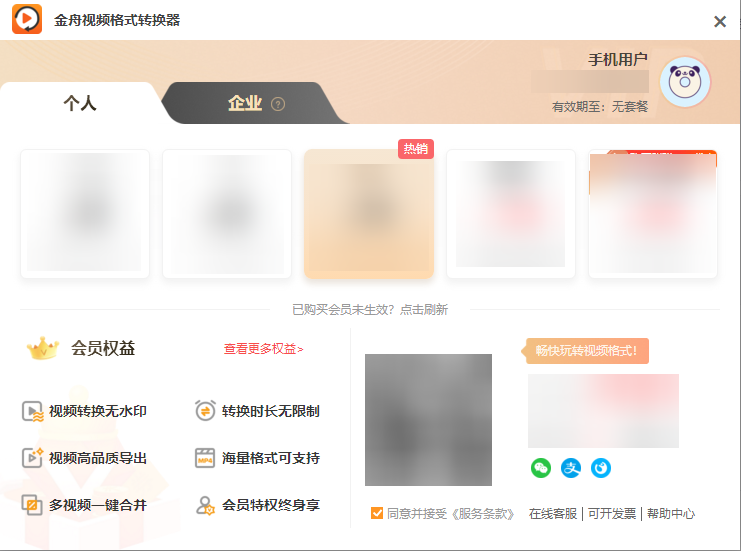The height and width of the screenshot is (551, 741).
Task: Open the 《服务条款》 link
Action: (x=483, y=514)
